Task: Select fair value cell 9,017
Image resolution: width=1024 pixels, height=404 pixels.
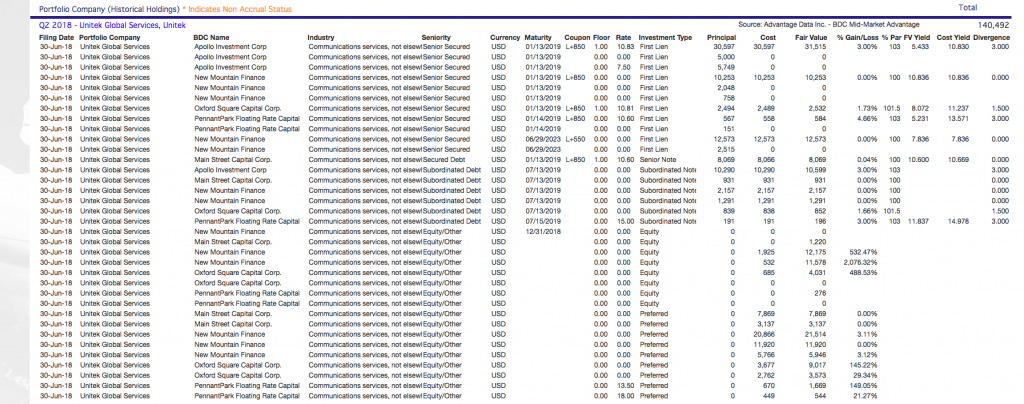Action: (818, 364)
